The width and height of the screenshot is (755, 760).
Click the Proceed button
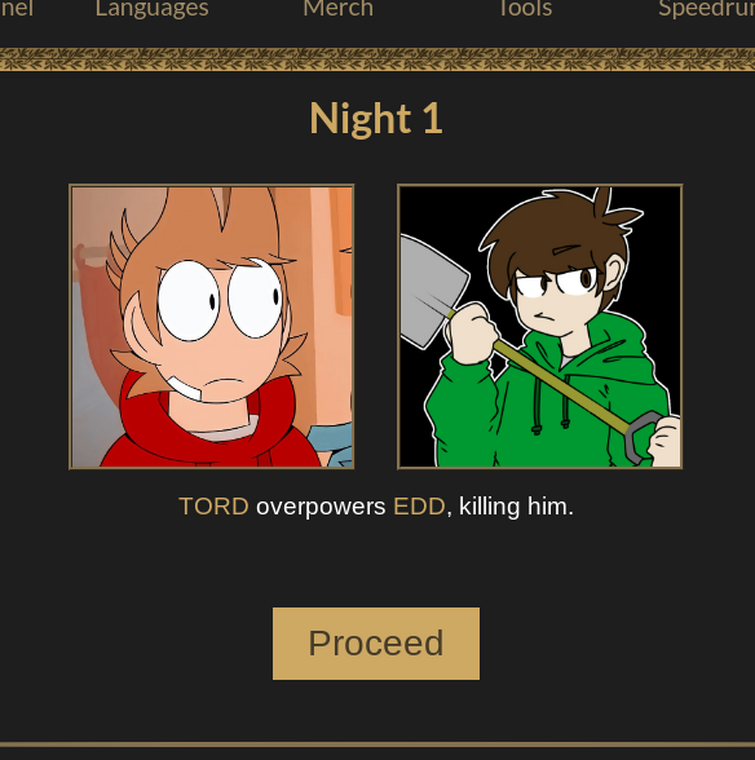(x=376, y=643)
